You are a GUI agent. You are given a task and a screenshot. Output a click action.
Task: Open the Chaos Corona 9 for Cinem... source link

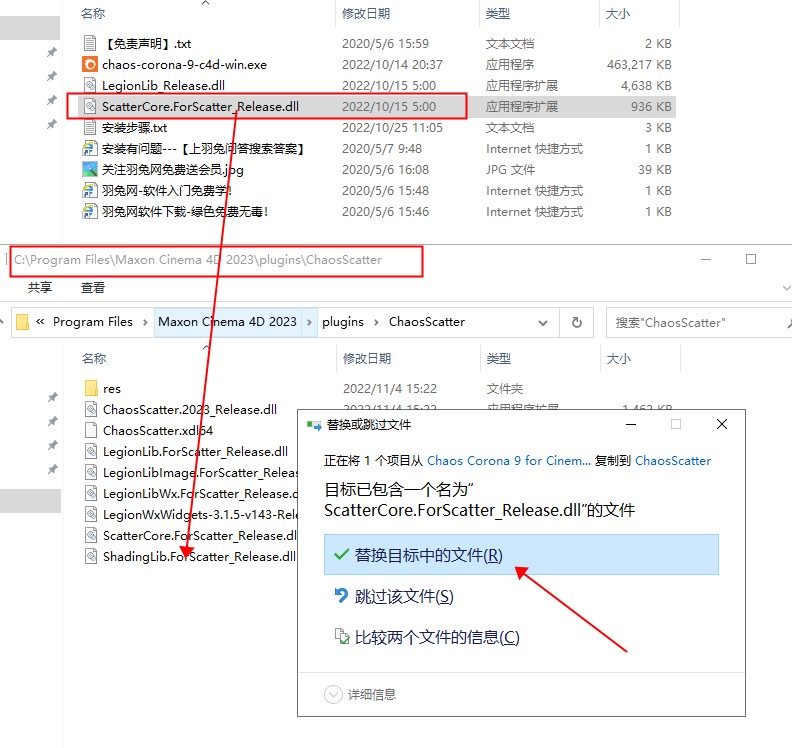(x=509, y=461)
